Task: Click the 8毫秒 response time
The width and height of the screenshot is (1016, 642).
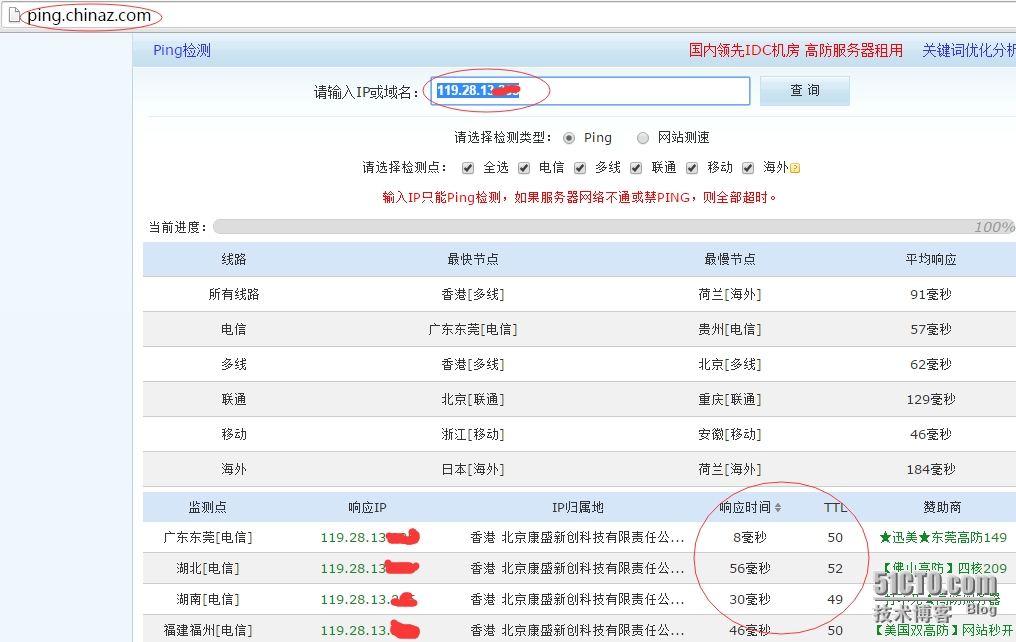Action: tap(750, 537)
